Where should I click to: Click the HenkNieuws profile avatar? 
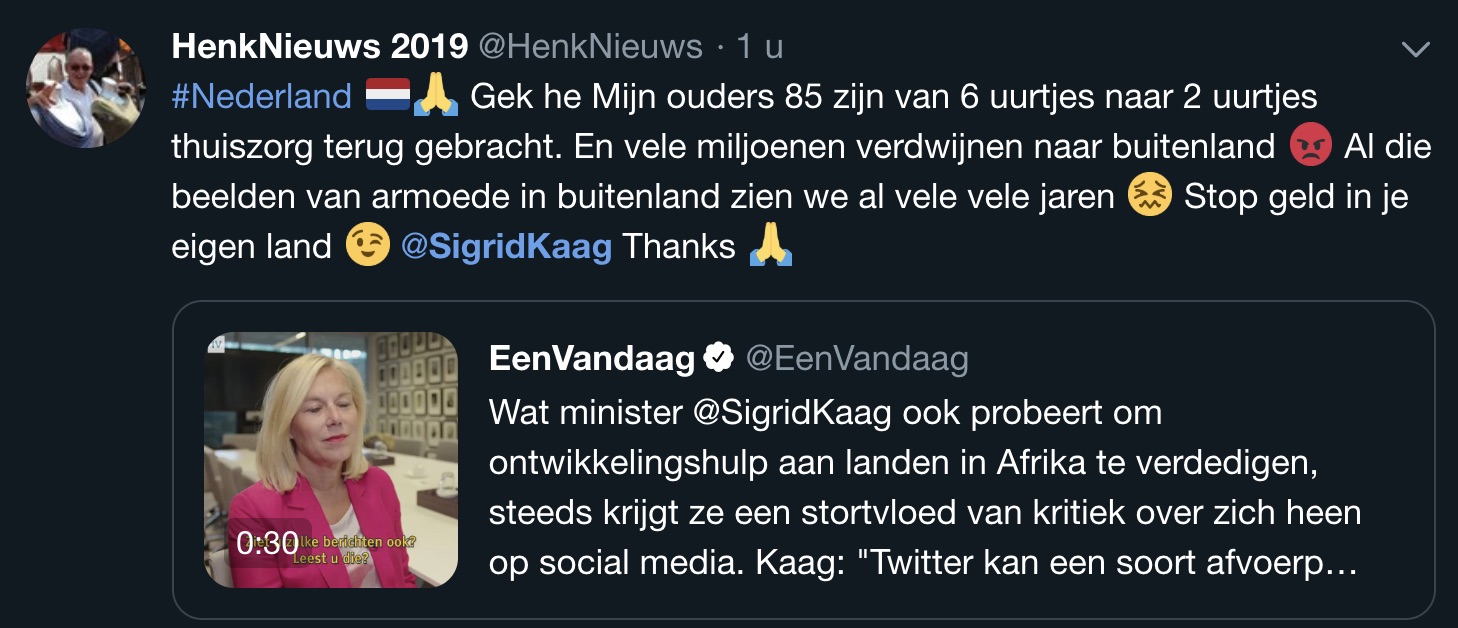(x=86, y=88)
